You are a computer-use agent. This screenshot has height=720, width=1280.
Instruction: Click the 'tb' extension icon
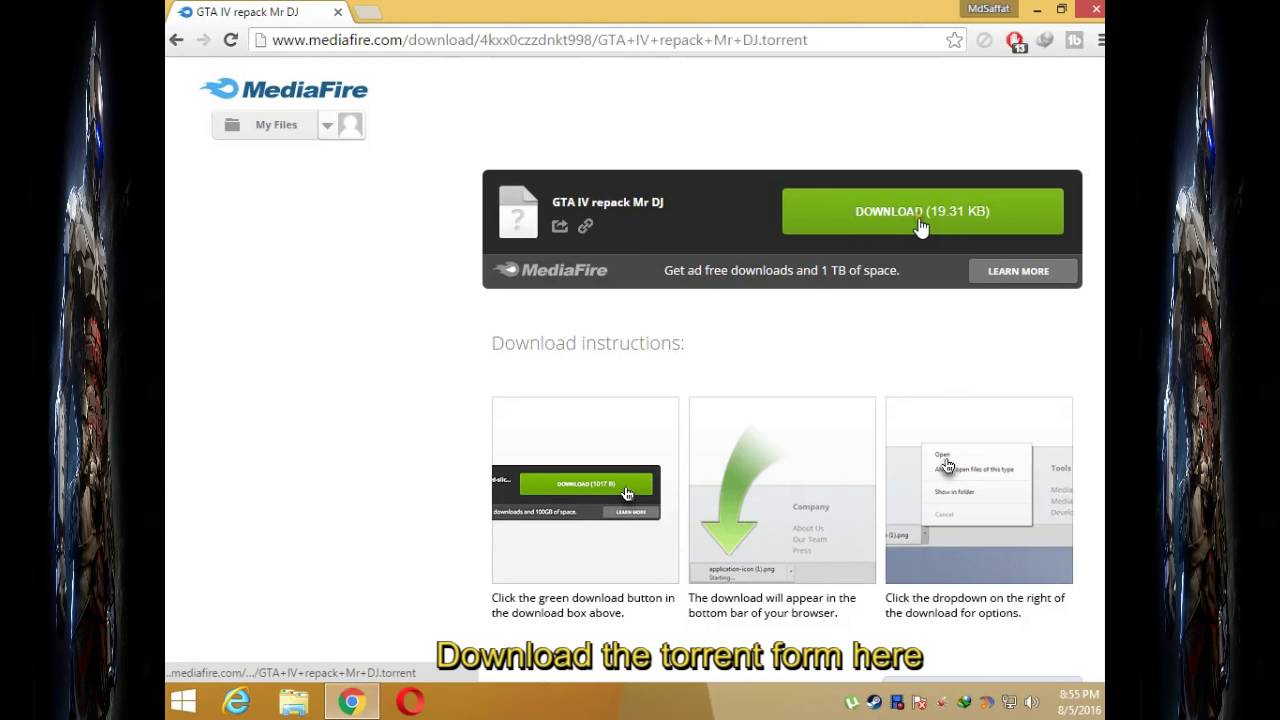[x=1075, y=41]
